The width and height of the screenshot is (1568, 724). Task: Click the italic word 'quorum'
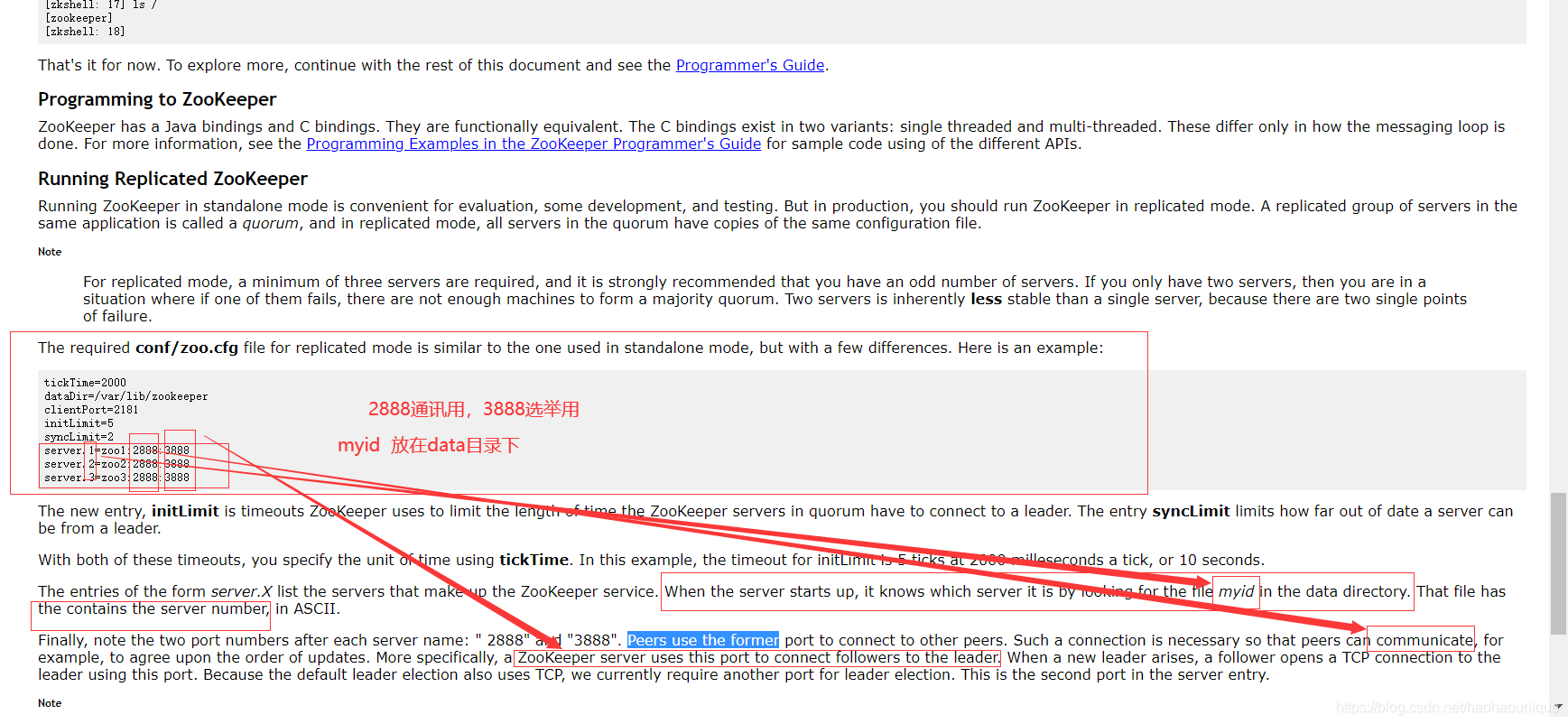tap(270, 223)
